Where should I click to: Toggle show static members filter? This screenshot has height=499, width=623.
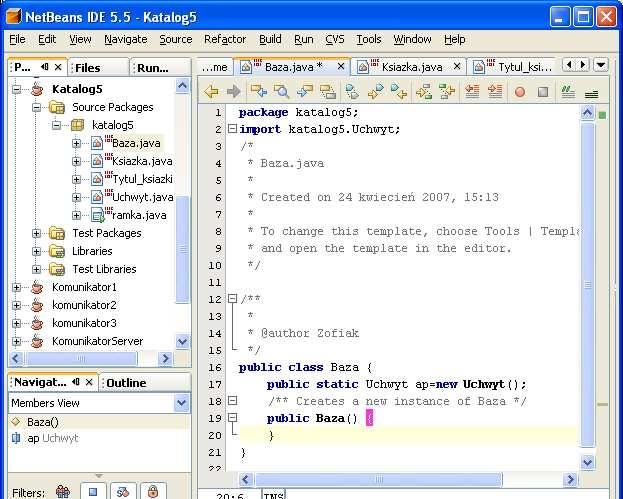tap(123, 491)
